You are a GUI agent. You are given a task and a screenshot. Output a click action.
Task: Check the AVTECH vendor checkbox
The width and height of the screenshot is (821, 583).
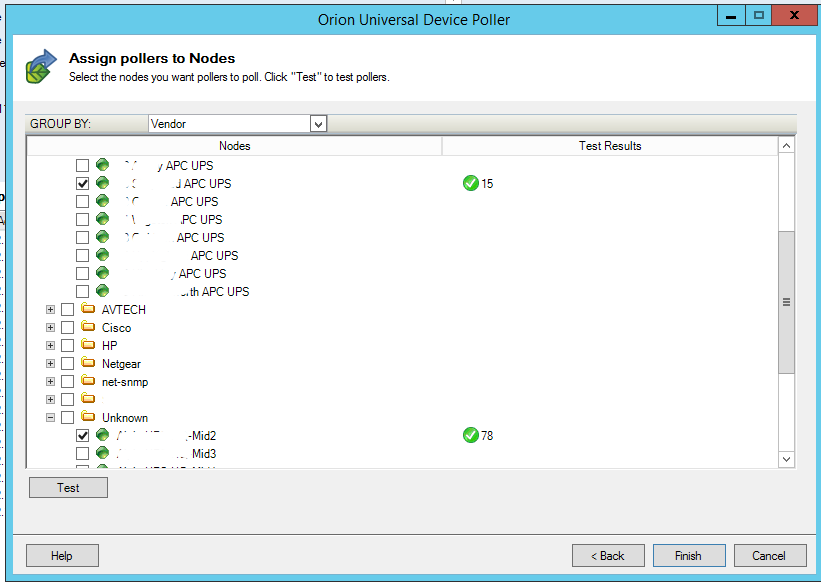68,310
